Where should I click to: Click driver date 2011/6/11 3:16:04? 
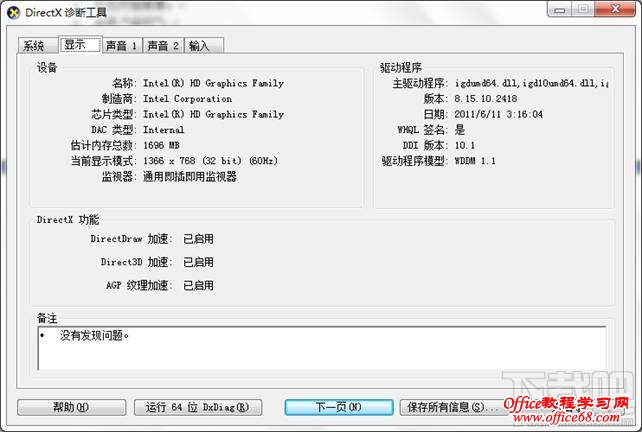coord(498,114)
